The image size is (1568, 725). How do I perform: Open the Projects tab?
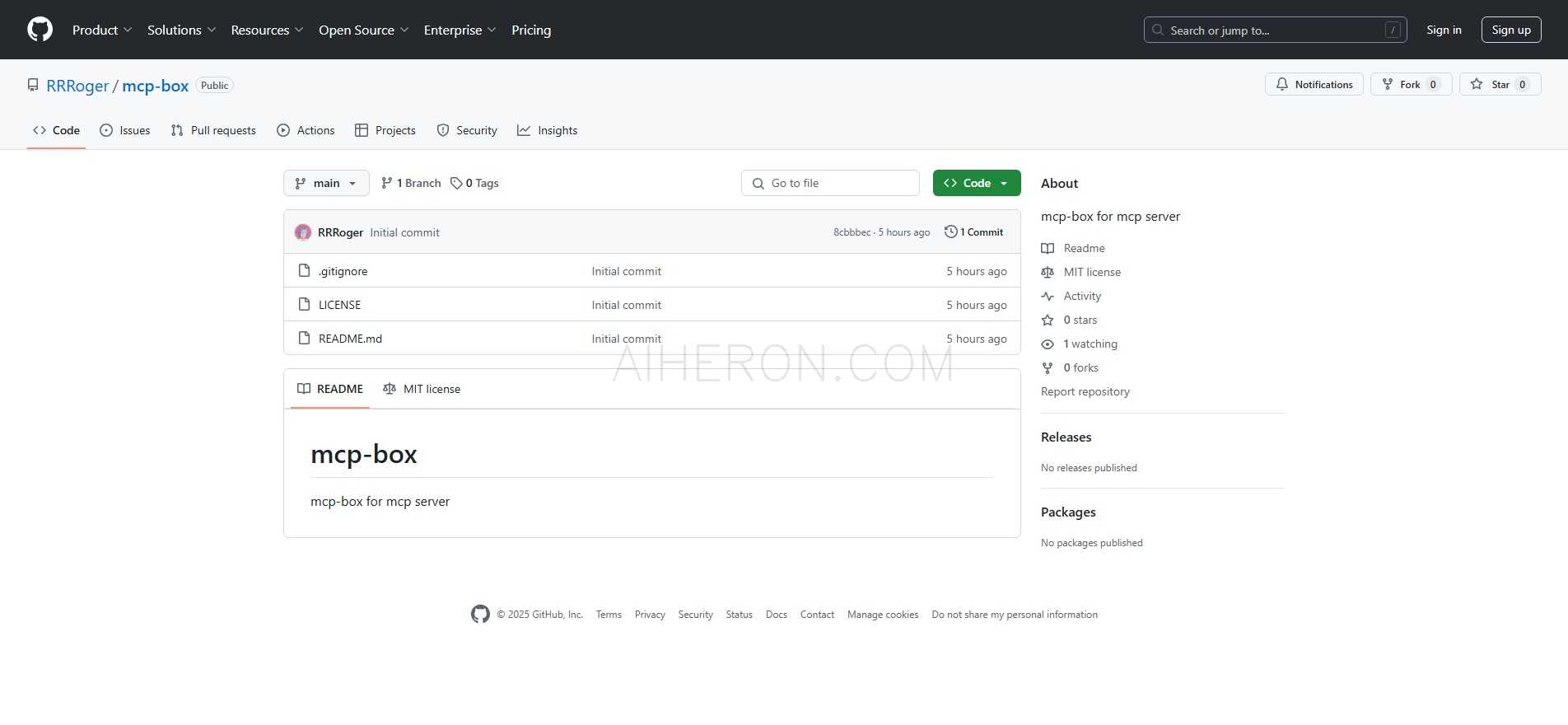[385, 130]
